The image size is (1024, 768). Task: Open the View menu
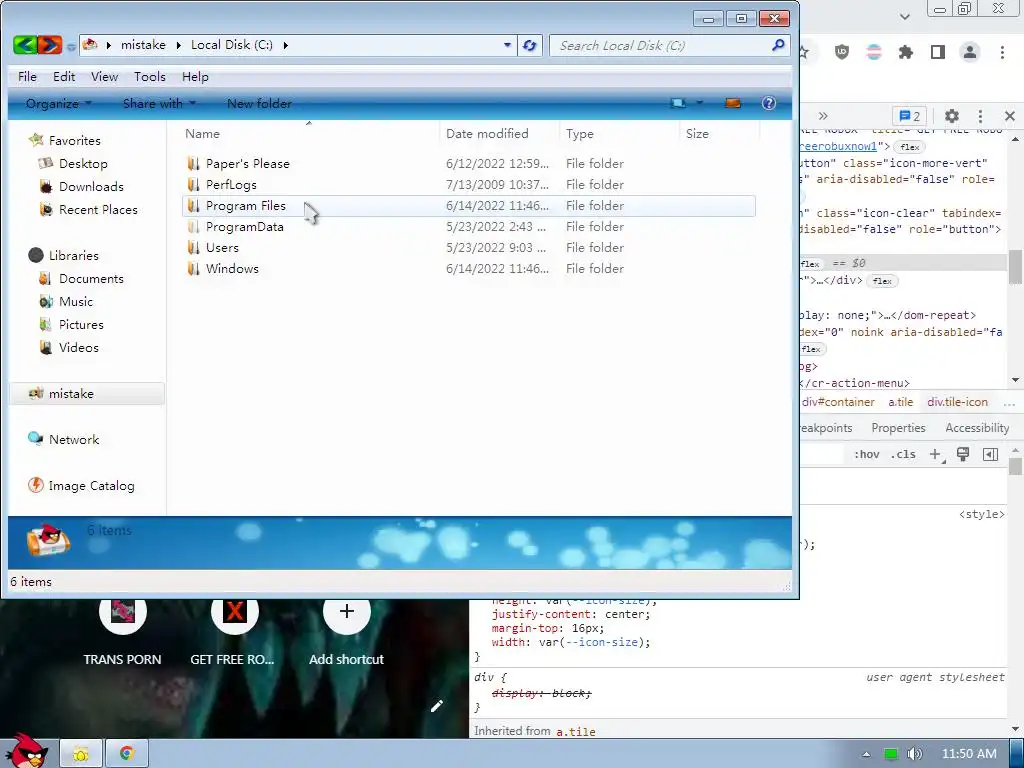[x=104, y=76]
